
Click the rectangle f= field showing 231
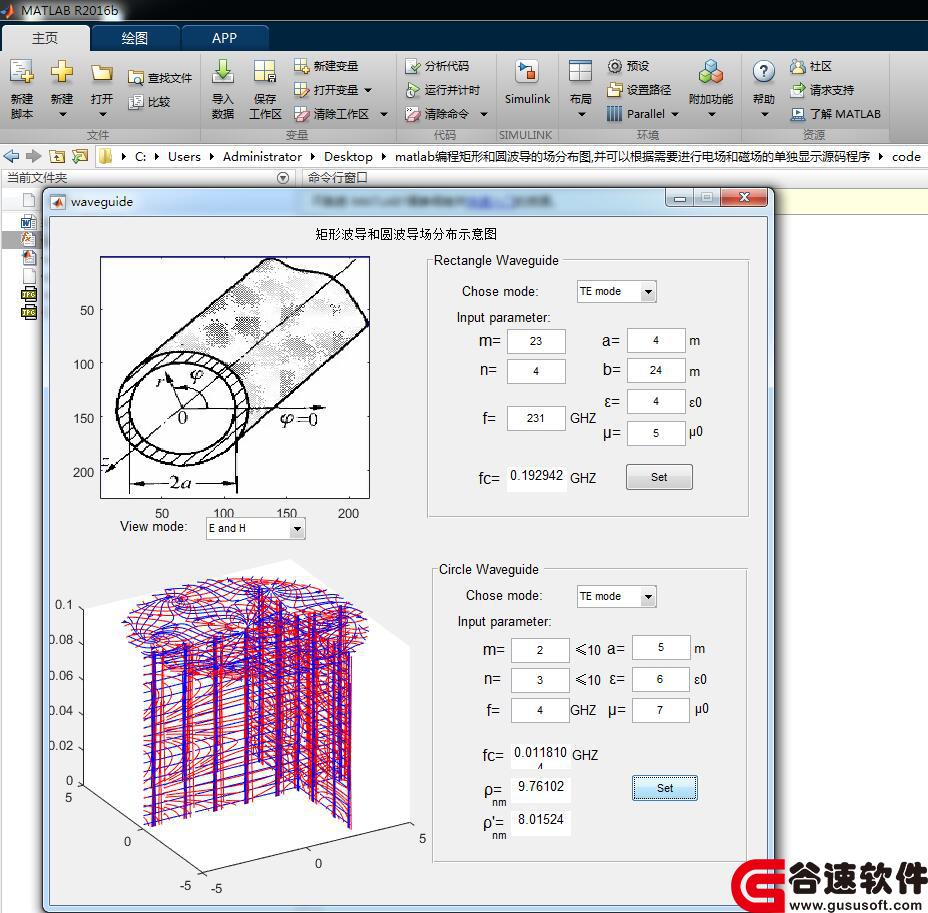pos(536,418)
